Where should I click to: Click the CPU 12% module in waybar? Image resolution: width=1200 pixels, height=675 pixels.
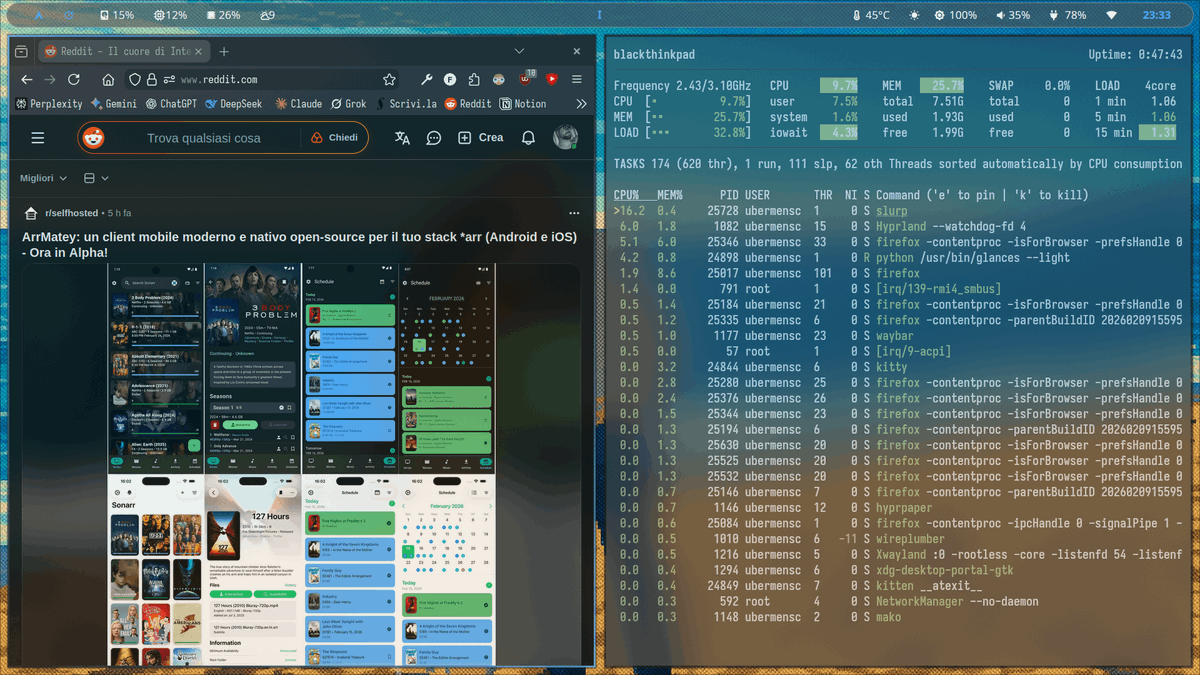tap(170, 15)
